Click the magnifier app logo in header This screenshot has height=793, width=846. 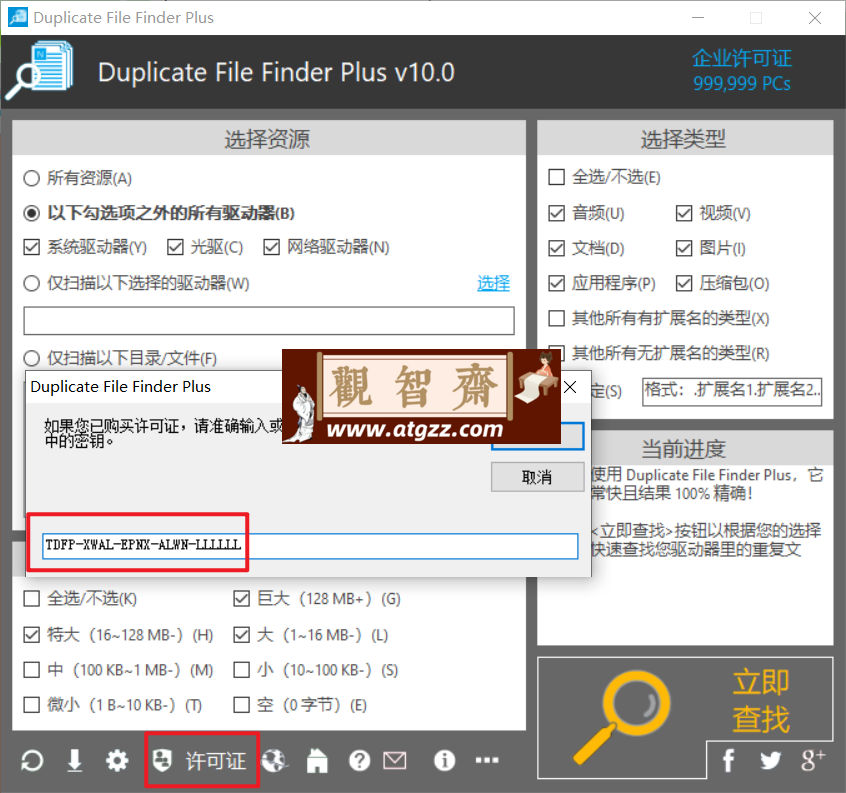pyautogui.click(x=39, y=71)
